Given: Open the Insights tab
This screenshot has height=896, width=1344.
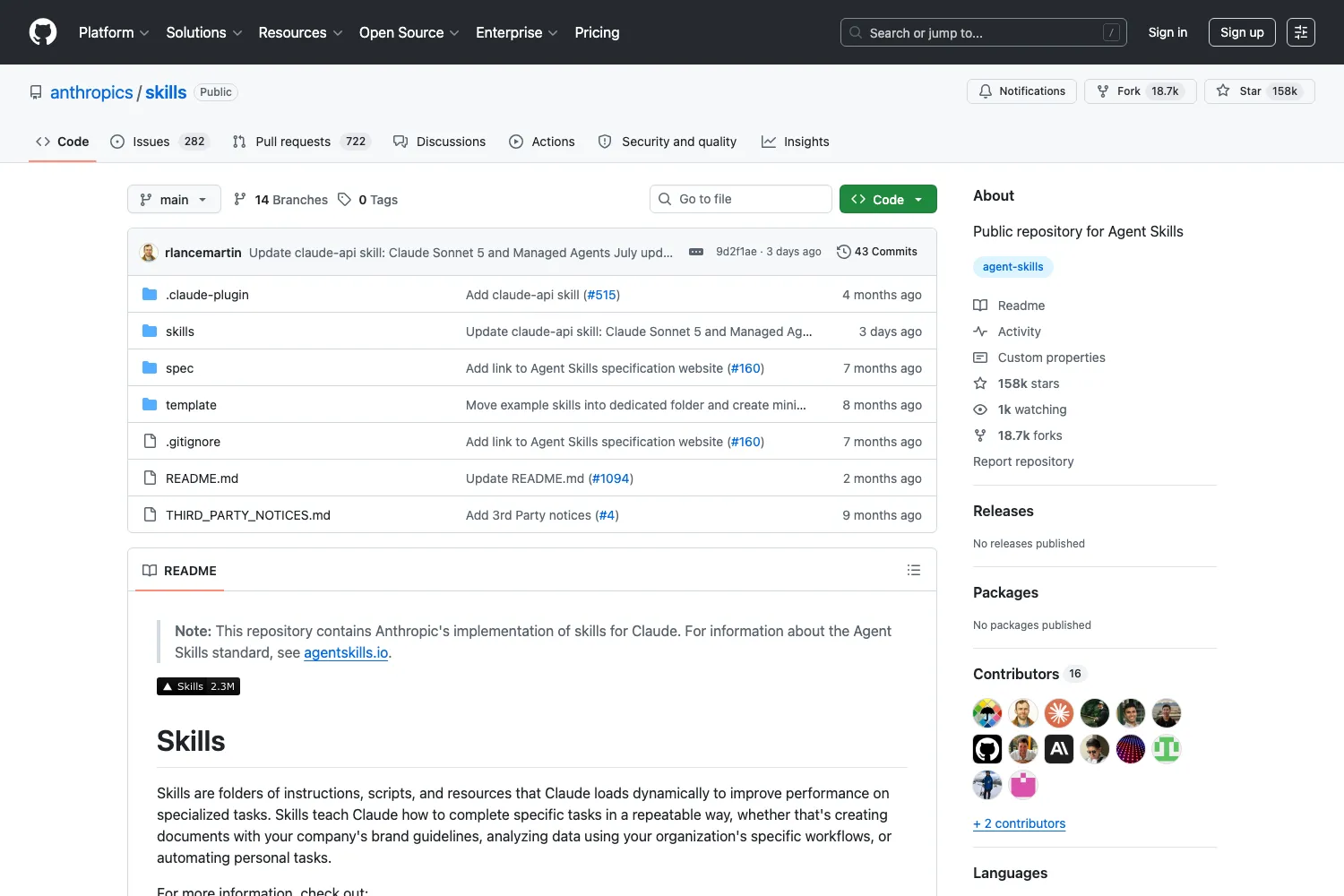Looking at the screenshot, I should point(796,142).
